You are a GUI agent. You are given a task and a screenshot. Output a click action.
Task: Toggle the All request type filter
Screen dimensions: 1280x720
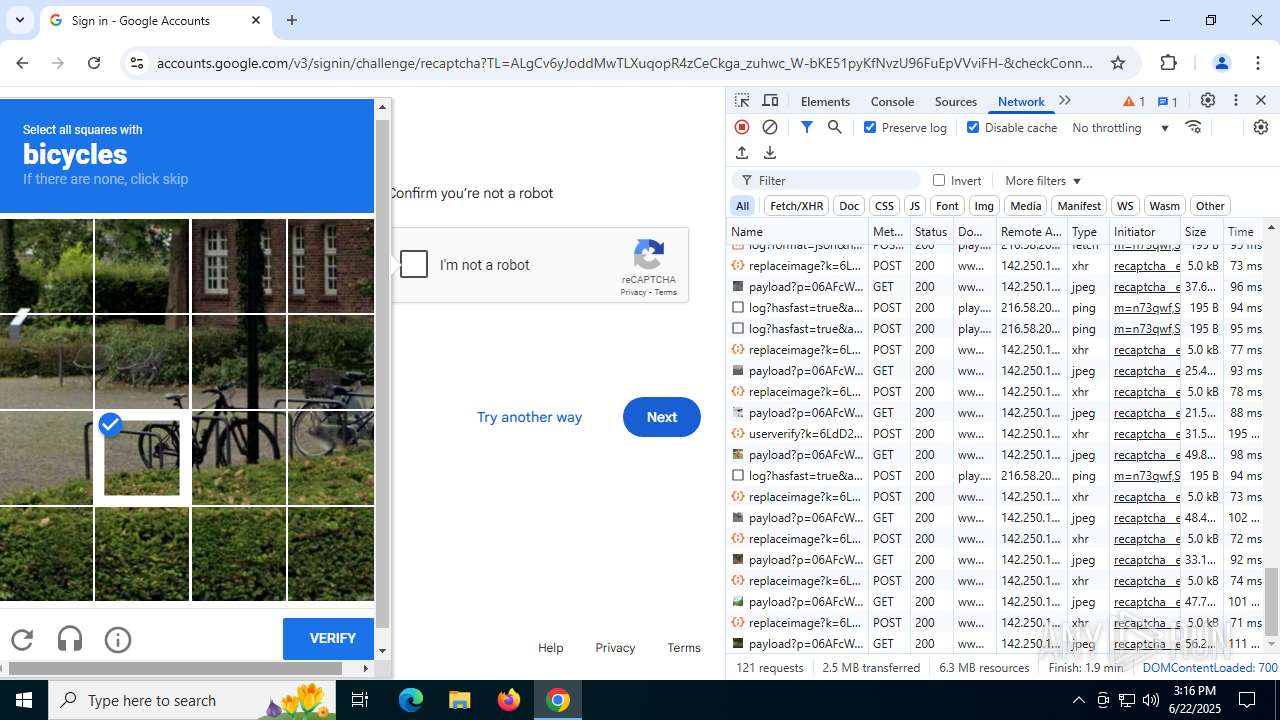pyautogui.click(x=742, y=206)
